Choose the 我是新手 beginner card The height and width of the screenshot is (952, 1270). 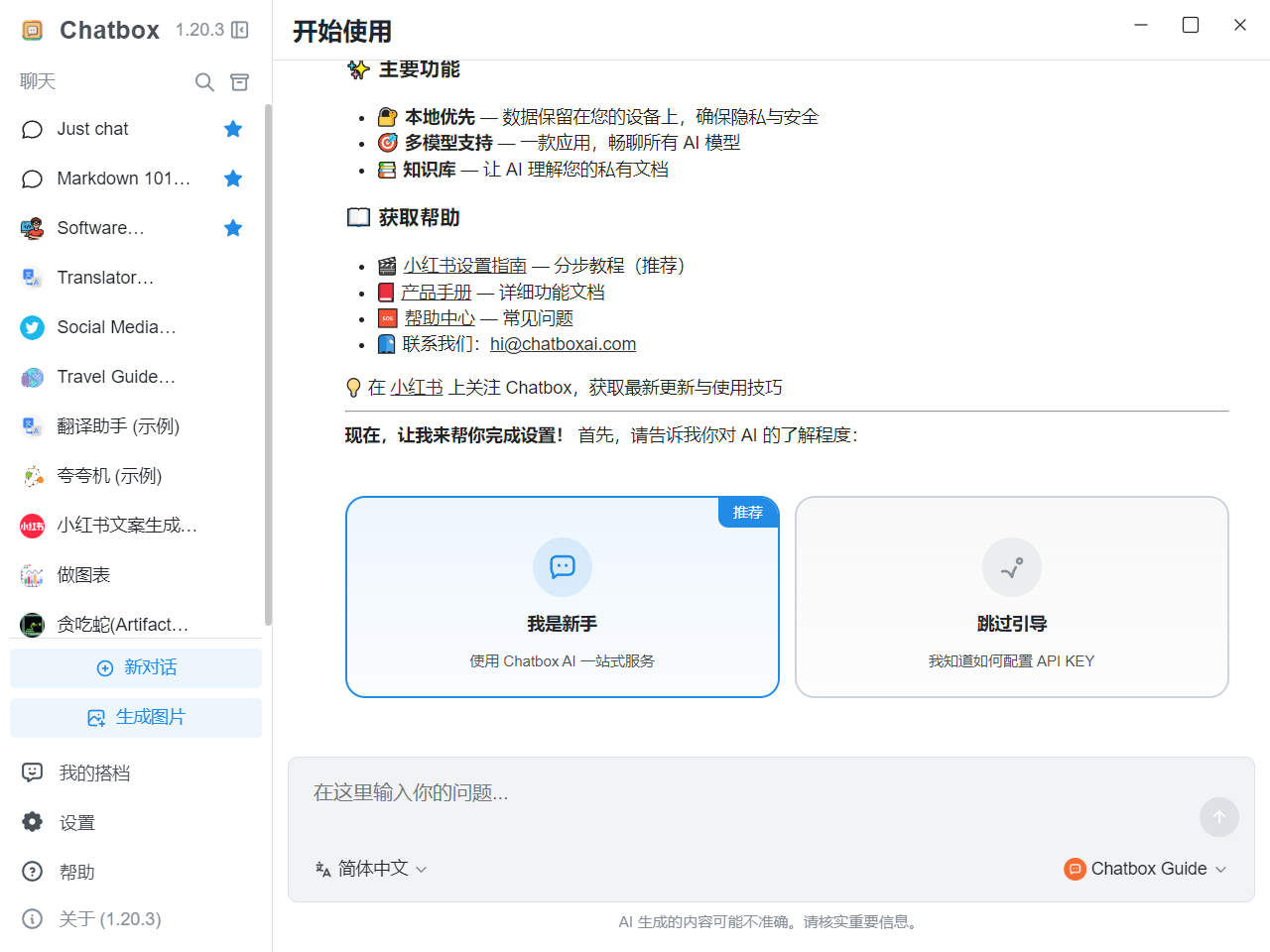tap(563, 597)
